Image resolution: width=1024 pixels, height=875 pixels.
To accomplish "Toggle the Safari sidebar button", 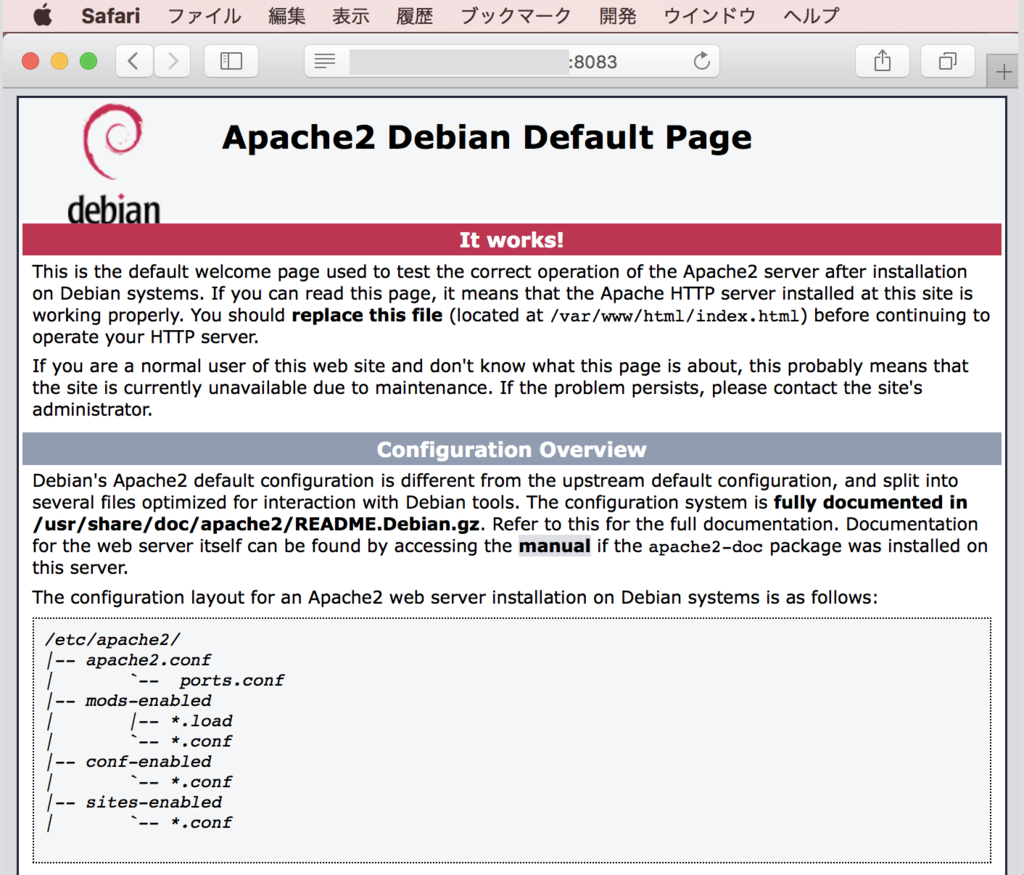I will pyautogui.click(x=231, y=61).
